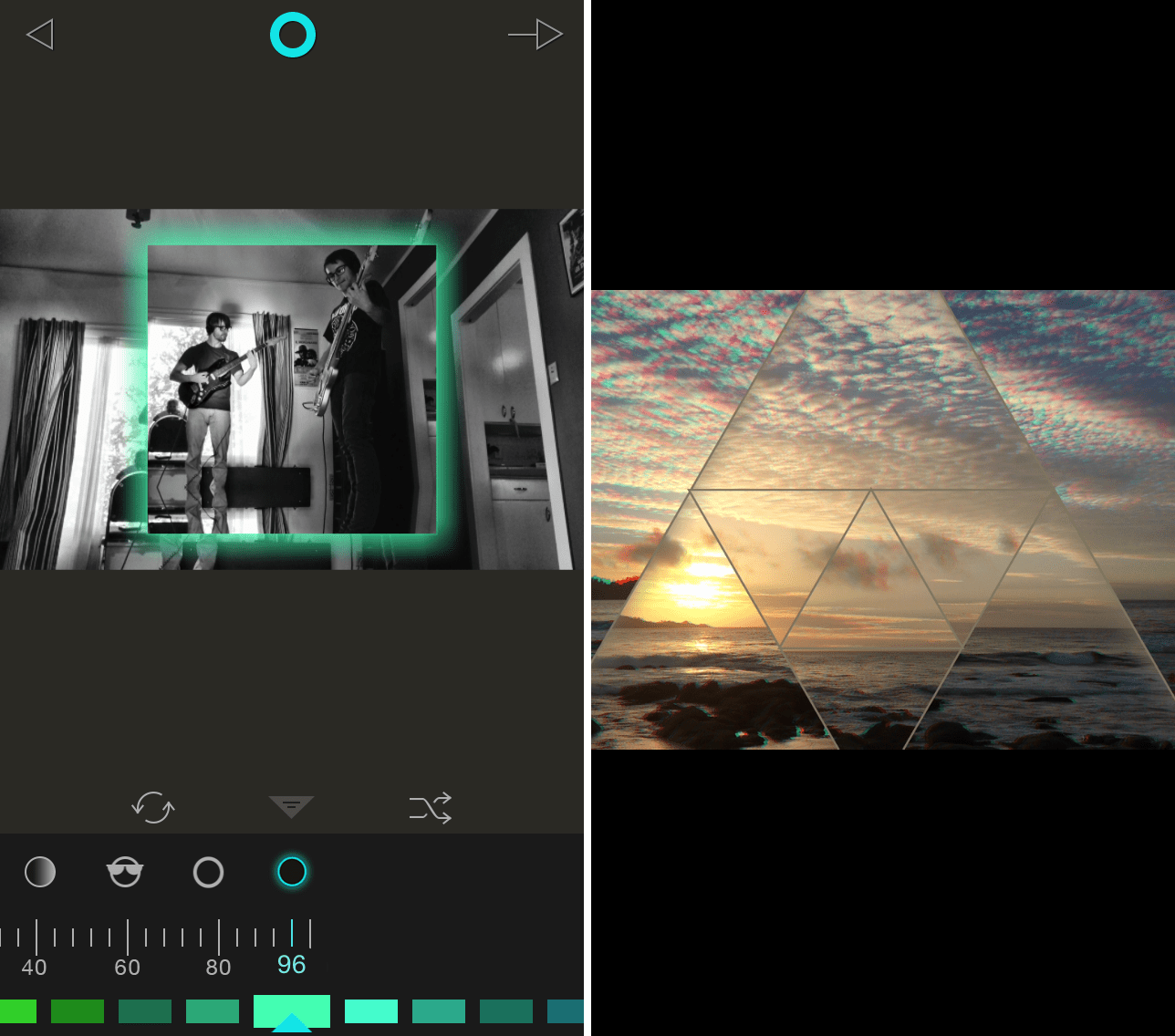Proceed with the right arrow icon
Image resolution: width=1175 pixels, height=1036 pixels.
point(536,35)
